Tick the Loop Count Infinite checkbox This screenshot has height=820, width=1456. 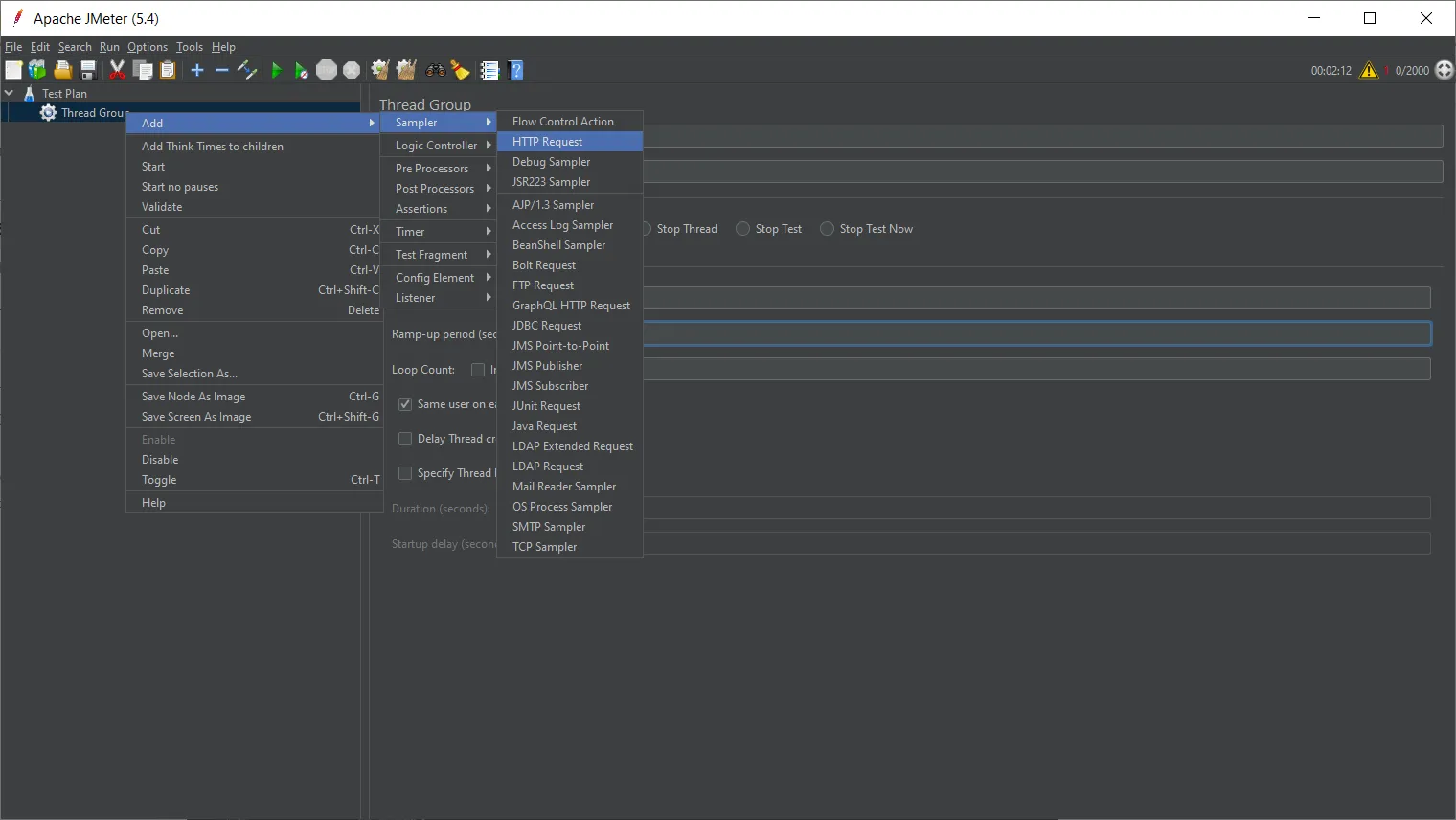point(478,370)
